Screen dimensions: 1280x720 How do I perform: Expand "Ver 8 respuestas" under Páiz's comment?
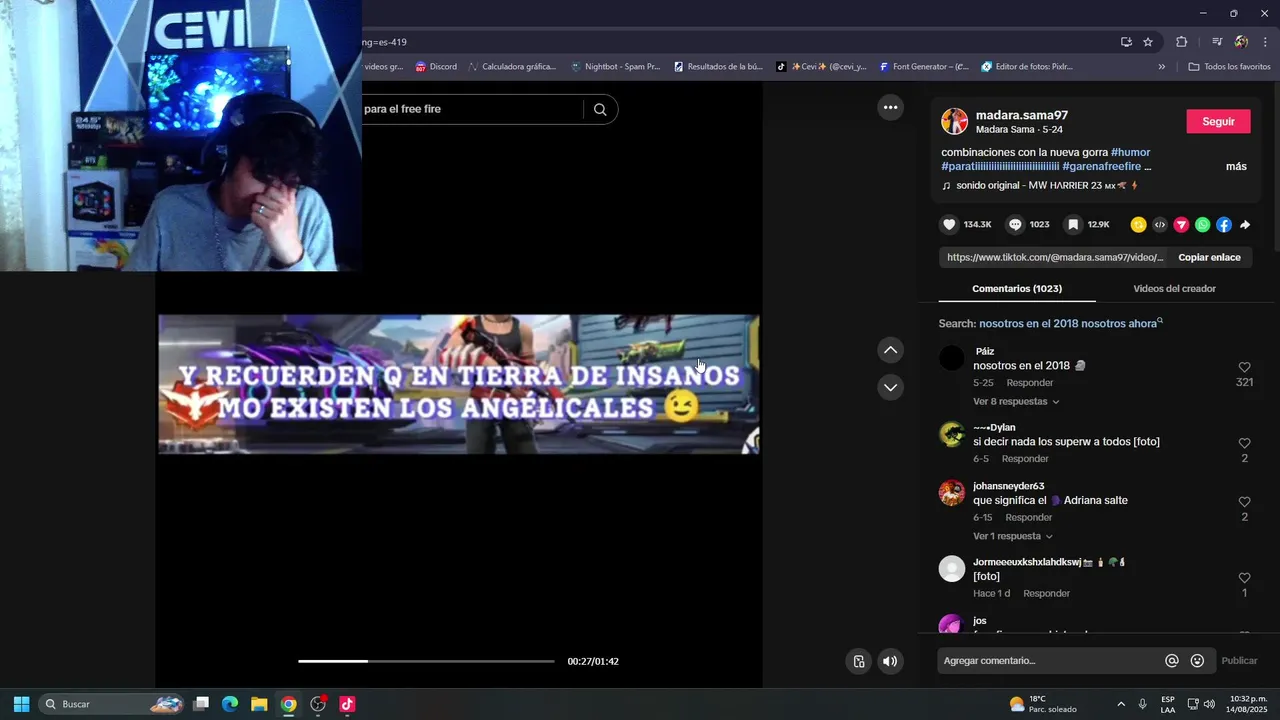pos(1016,402)
